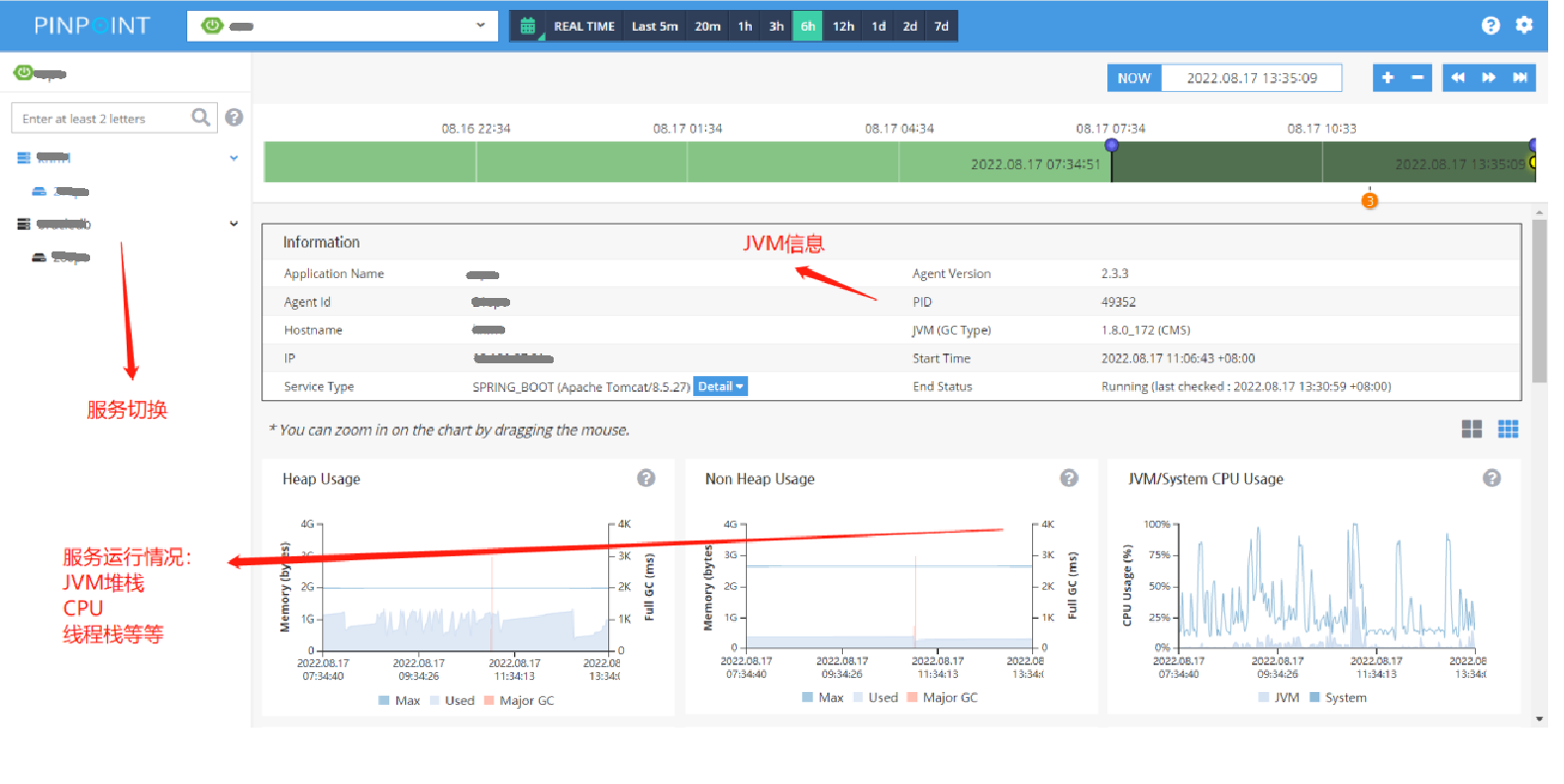This screenshot has width=1564, height=784.
Task: Select the 6h time range
Action: (807, 27)
